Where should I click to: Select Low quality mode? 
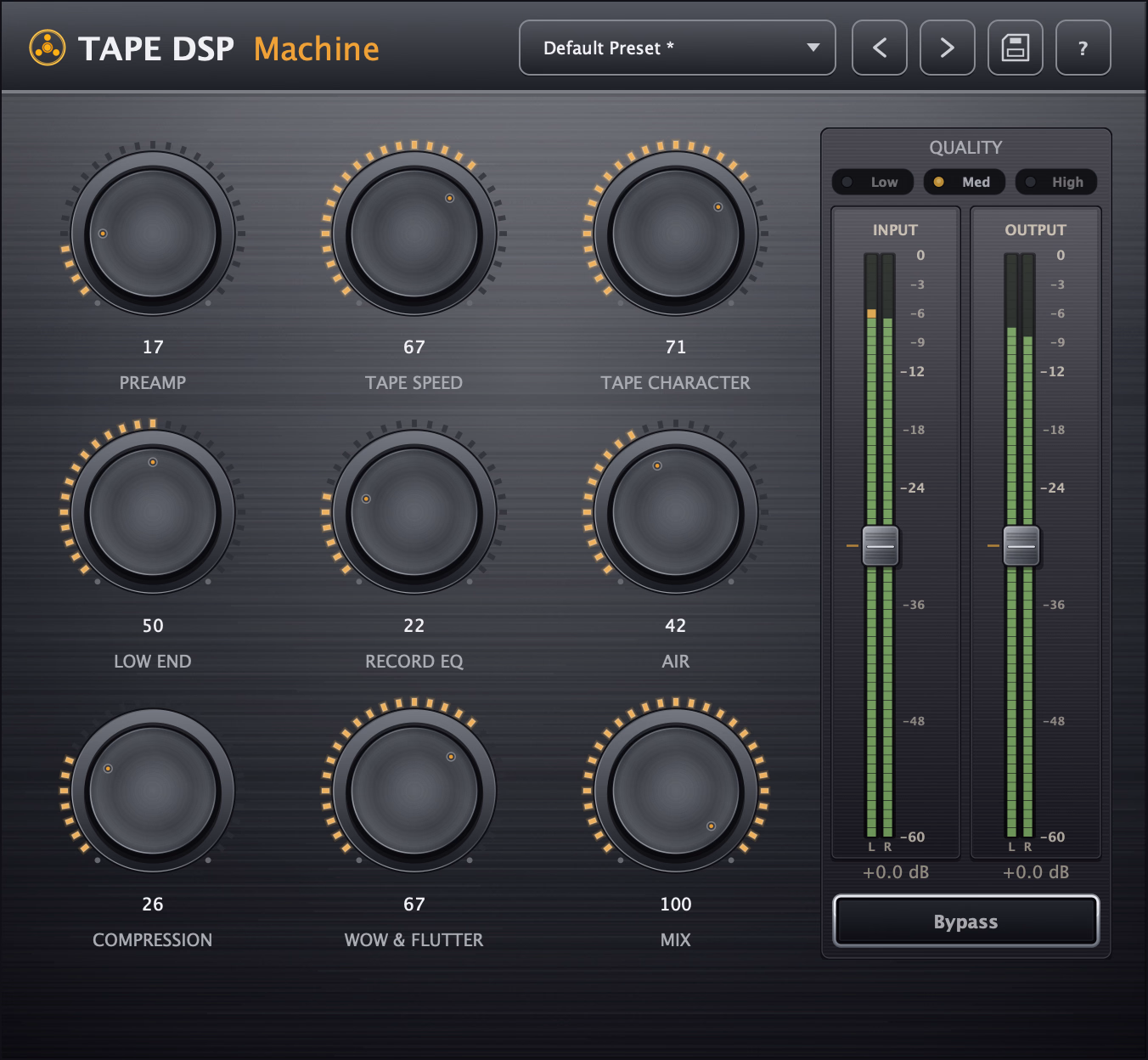pos(872,182)
